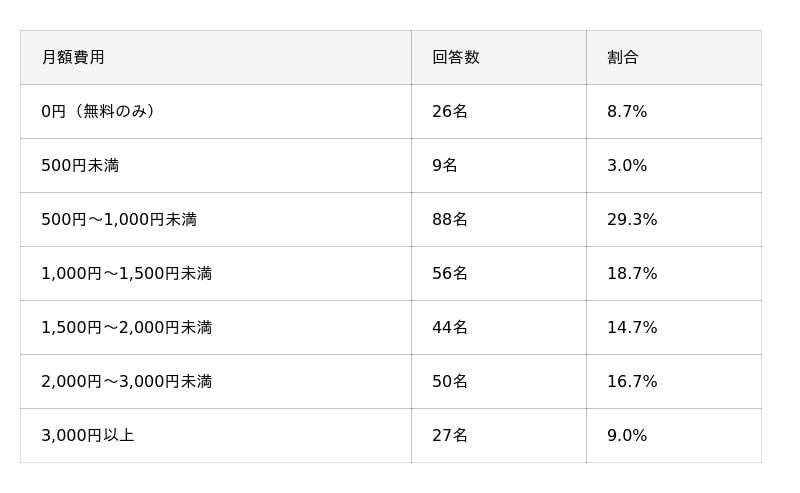The width and height of the screenshot is (800, 493).
Task: Select the 26名 response count cell
Action: 450,111
